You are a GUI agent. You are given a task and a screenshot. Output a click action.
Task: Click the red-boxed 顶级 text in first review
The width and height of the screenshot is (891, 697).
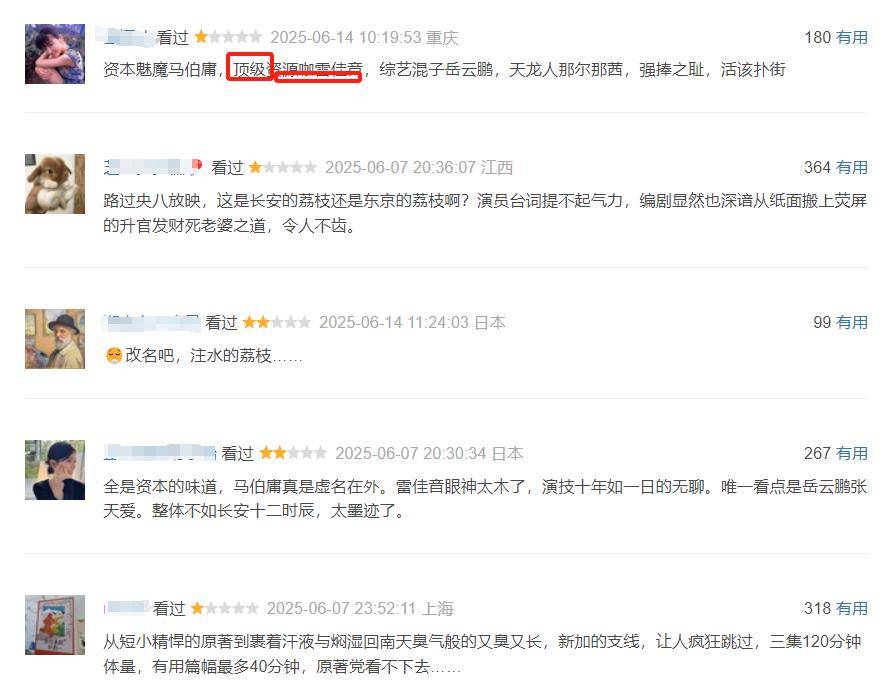click(250, 67)
